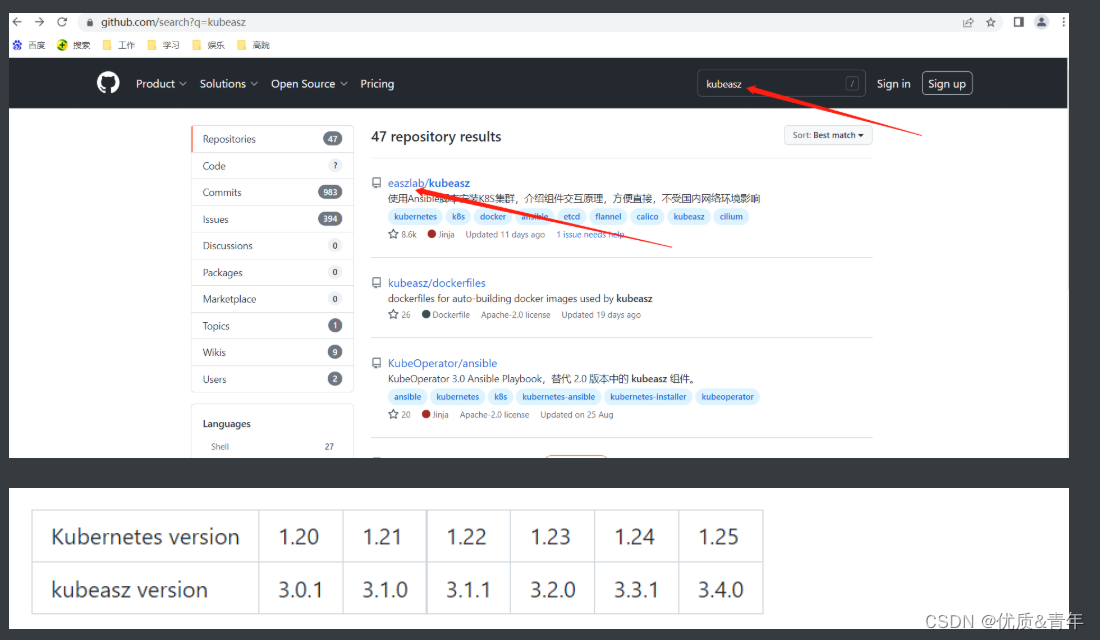Image resolution: width=1100 pixels, height=640 pixels.
Task: Click the star icon of KubeOperator/ansible
Action: 393,414
